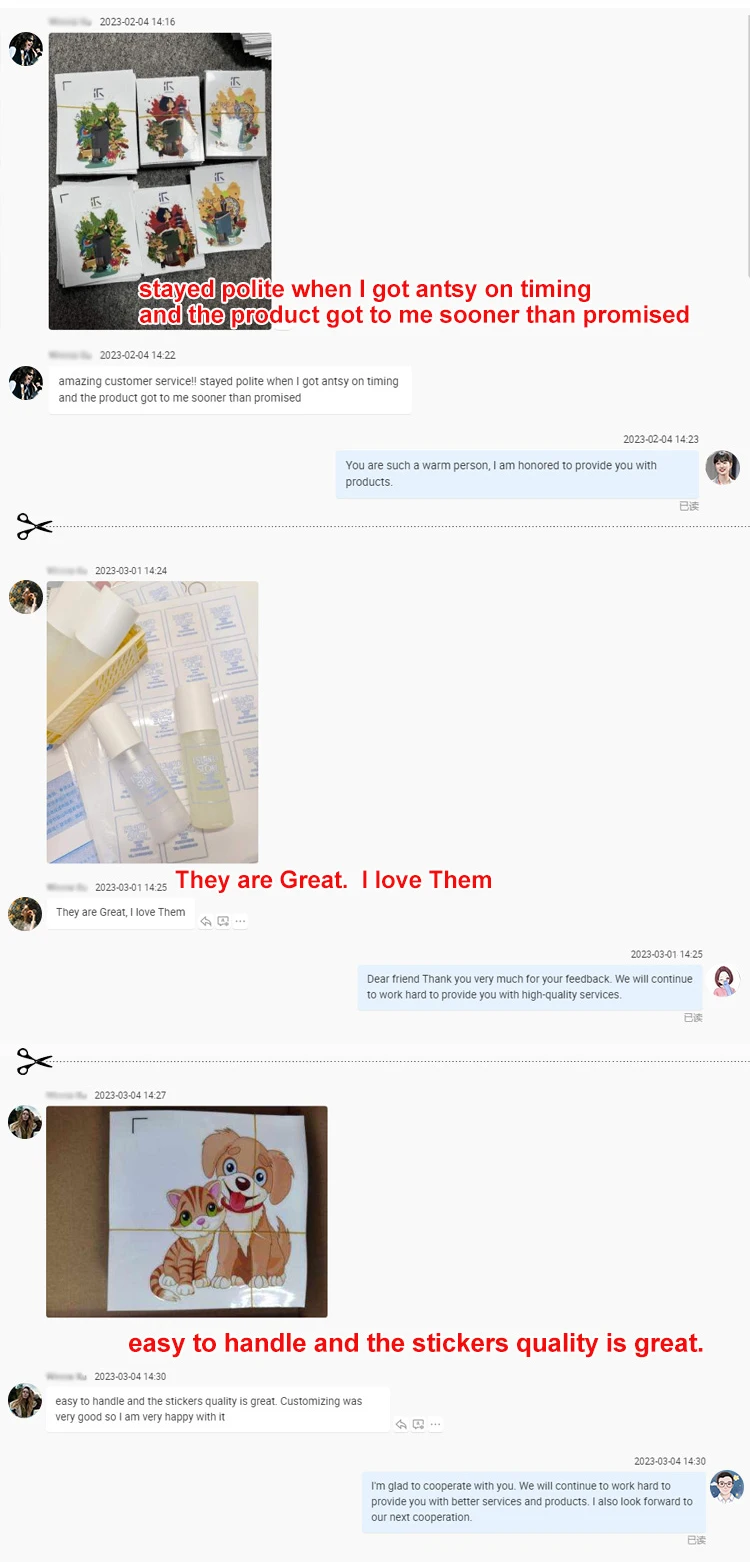Click the upper scissors divider icon
750x1562 pixels.
pyautogui.click(x=34, y=526)
